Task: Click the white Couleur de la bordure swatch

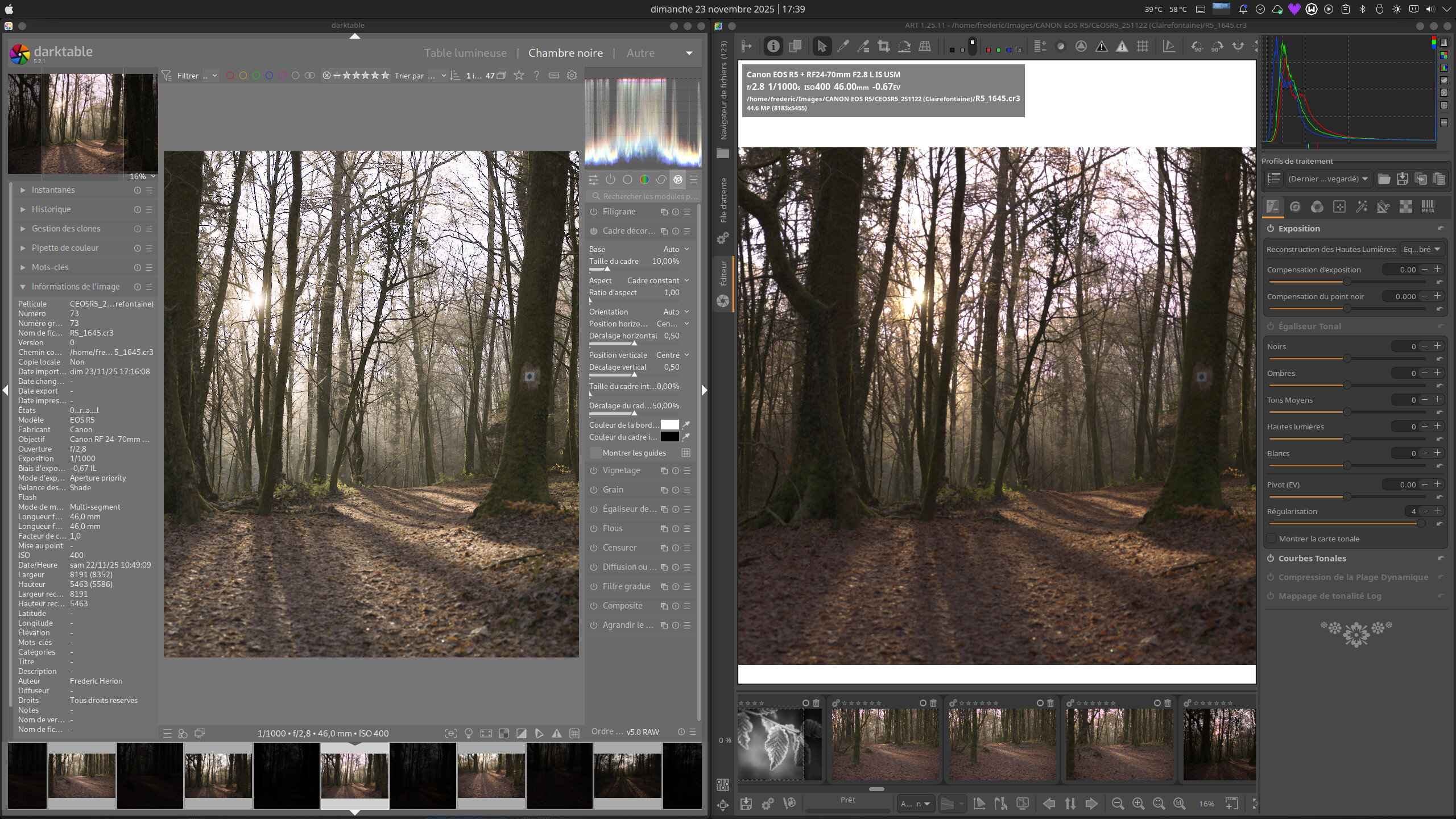Action: click(x=669, y=425)
